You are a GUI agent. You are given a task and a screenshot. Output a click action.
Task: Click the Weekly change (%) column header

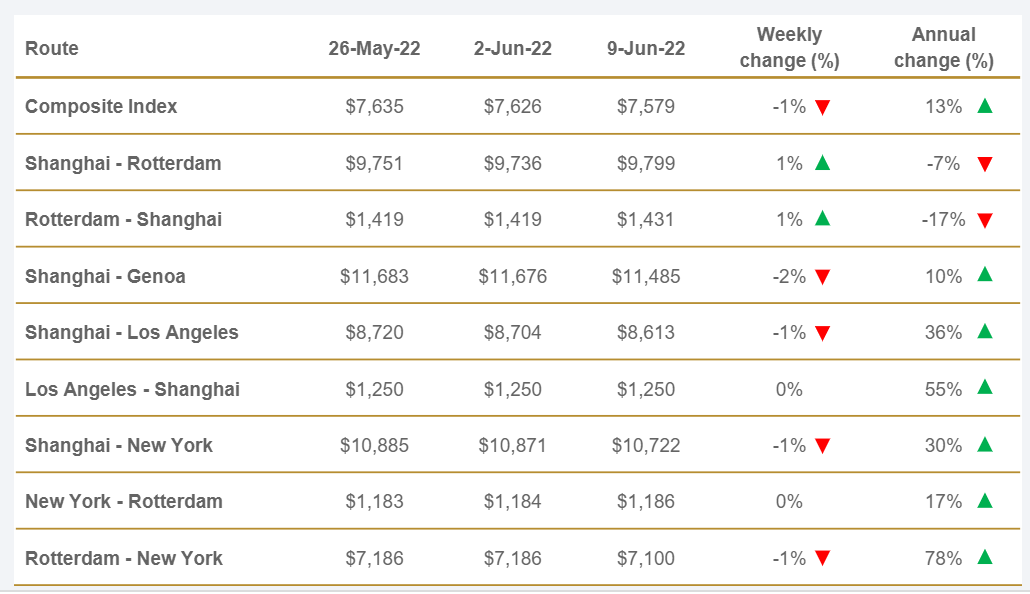point(789,48)
